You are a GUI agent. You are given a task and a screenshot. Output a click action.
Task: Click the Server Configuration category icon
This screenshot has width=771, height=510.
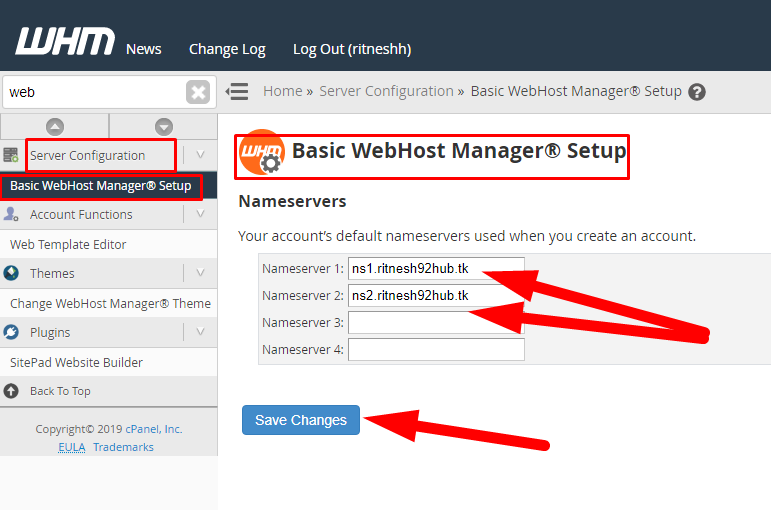click(x=12, y=155)
